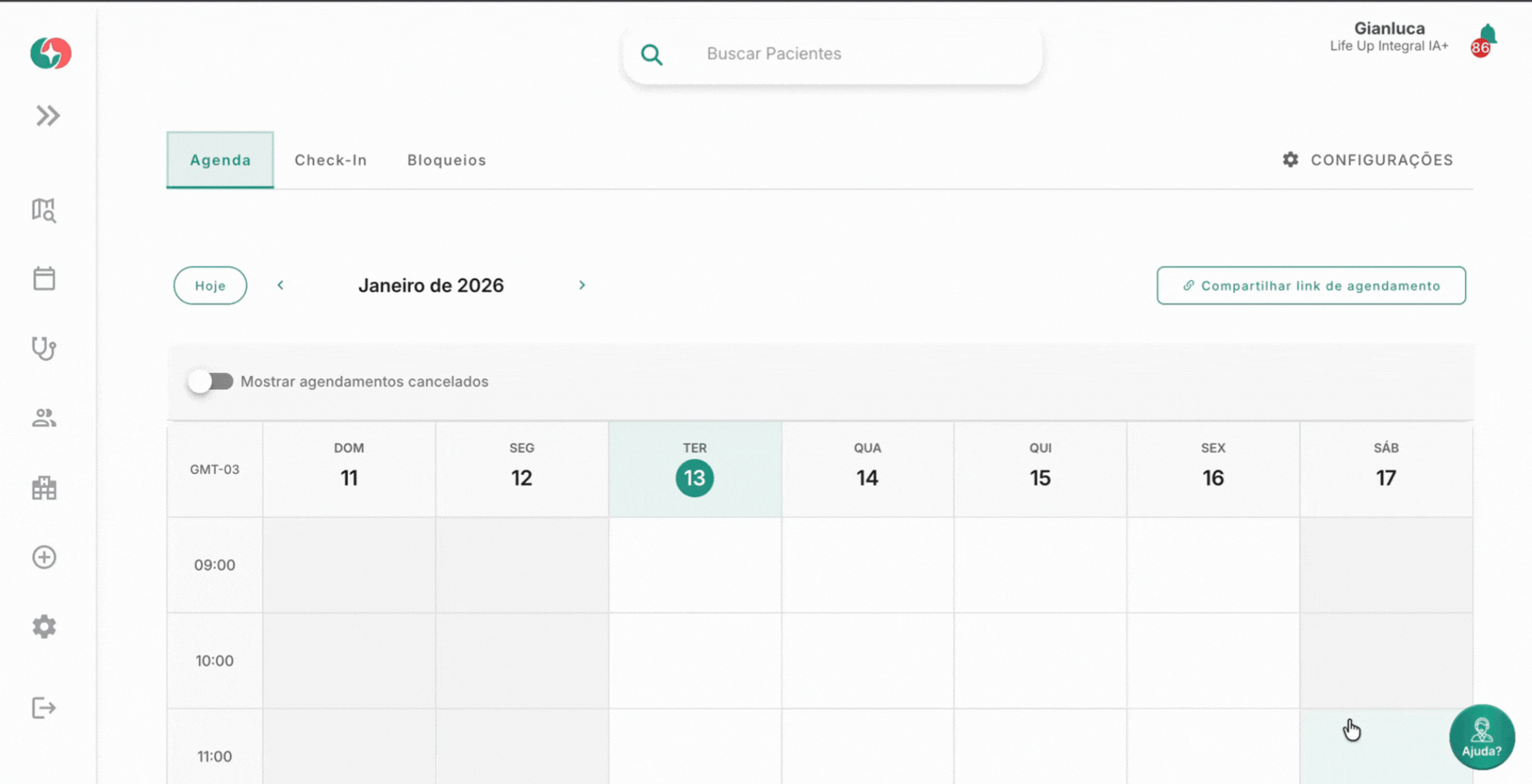Expand the sidebar with double chevron
The width and height of the screenshot is (1532, 784).
pos(48,116)
